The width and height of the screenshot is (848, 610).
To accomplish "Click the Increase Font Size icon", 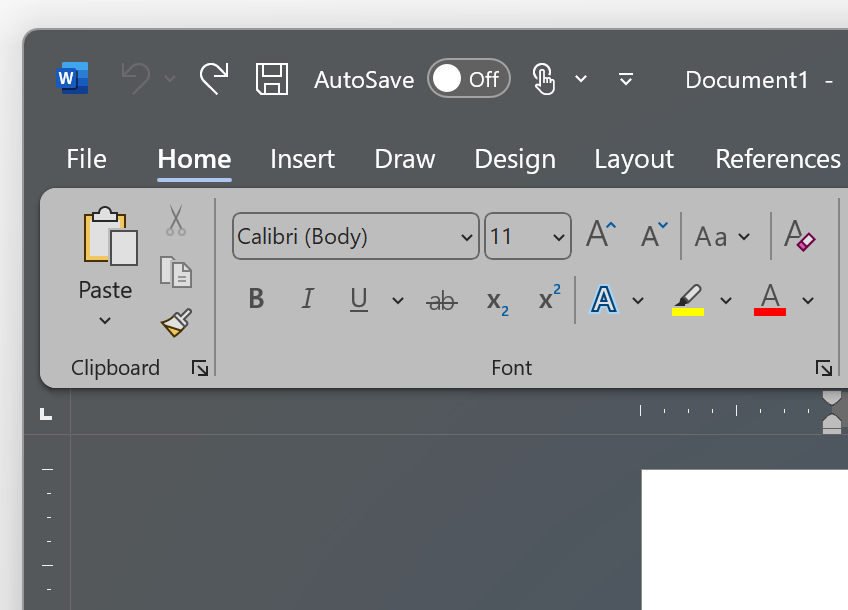I will click(599, 234).
